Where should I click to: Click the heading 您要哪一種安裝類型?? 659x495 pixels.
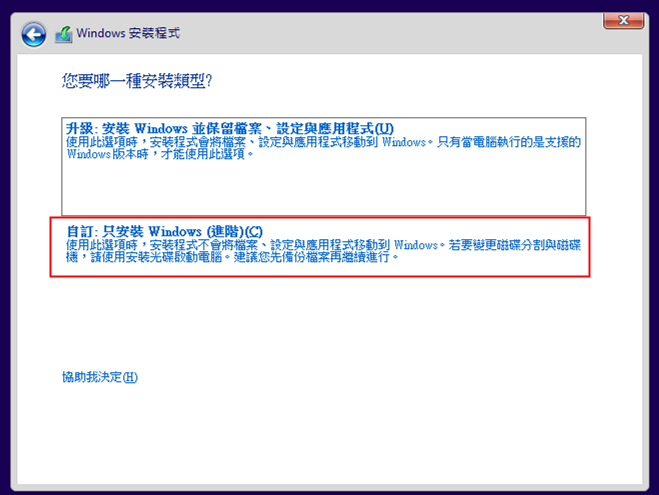click(x=137, y=81)
